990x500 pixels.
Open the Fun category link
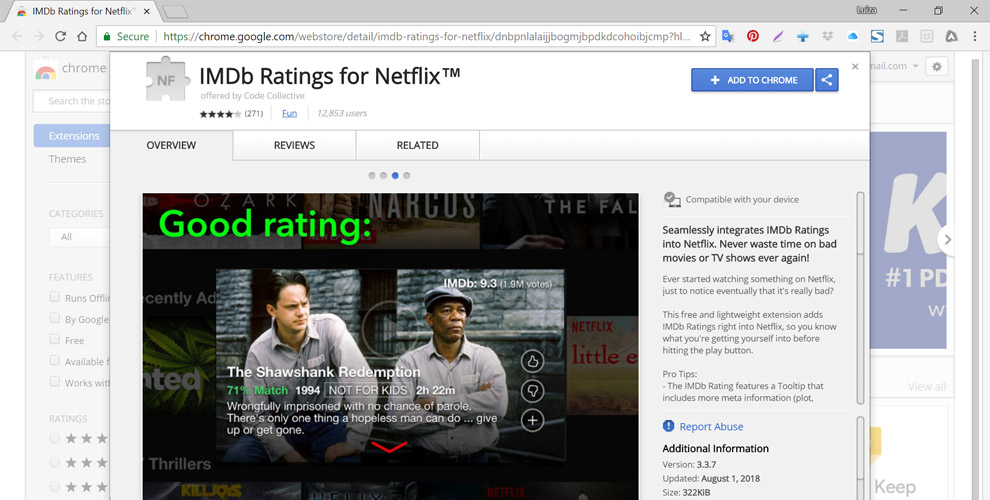point(289,113)
